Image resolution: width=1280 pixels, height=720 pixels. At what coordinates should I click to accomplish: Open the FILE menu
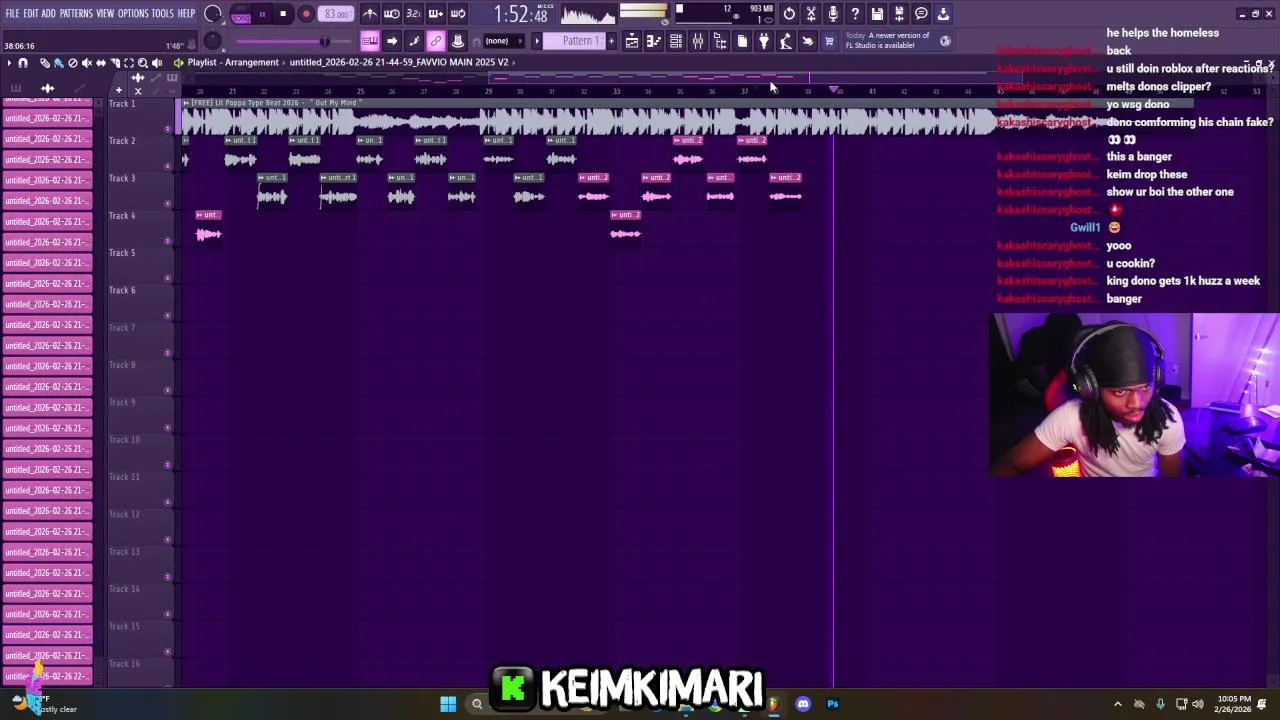[12, 13]
